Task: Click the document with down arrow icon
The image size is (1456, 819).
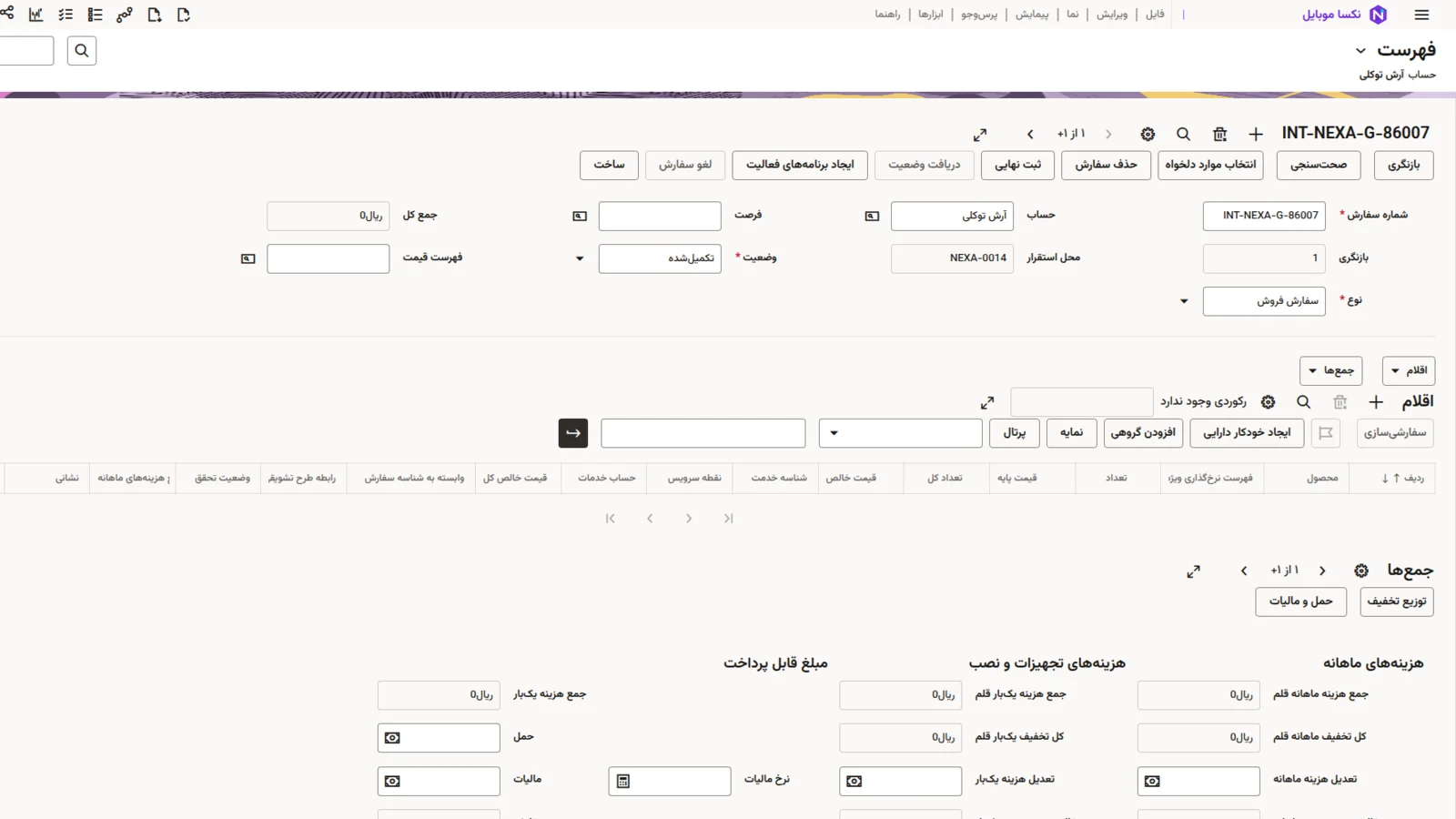Action: tap(155, 15)
